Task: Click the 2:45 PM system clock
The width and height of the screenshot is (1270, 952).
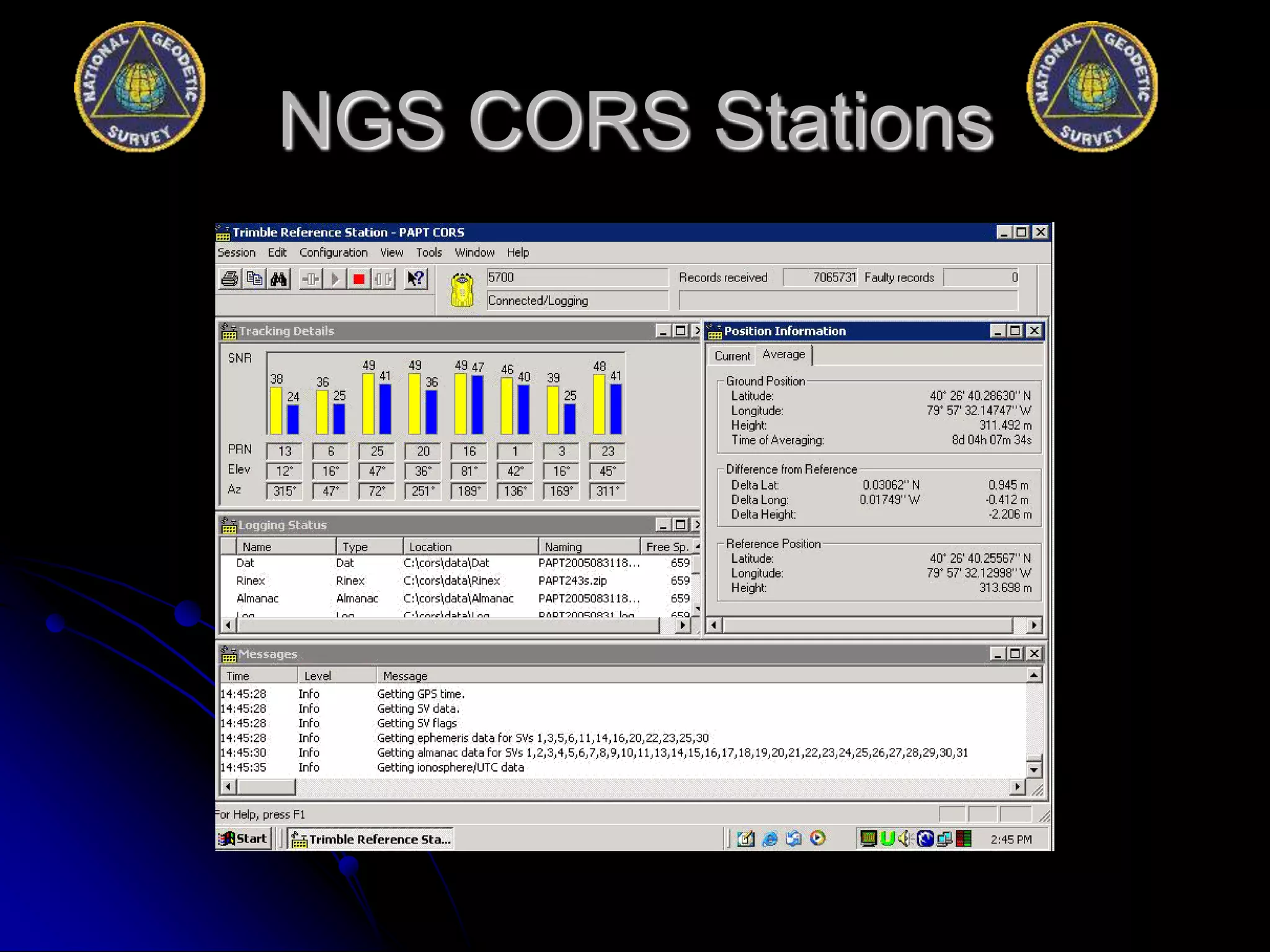Action: point(1011,839)
